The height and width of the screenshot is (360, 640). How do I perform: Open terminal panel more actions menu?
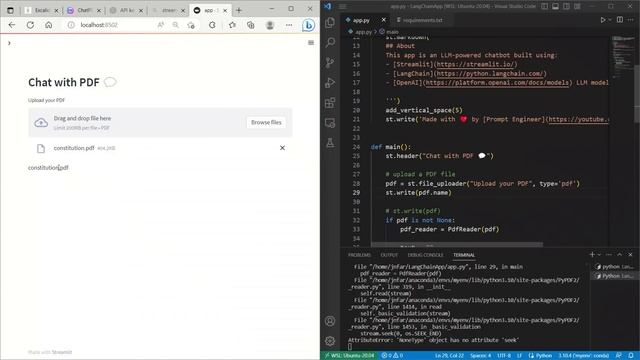609,255
